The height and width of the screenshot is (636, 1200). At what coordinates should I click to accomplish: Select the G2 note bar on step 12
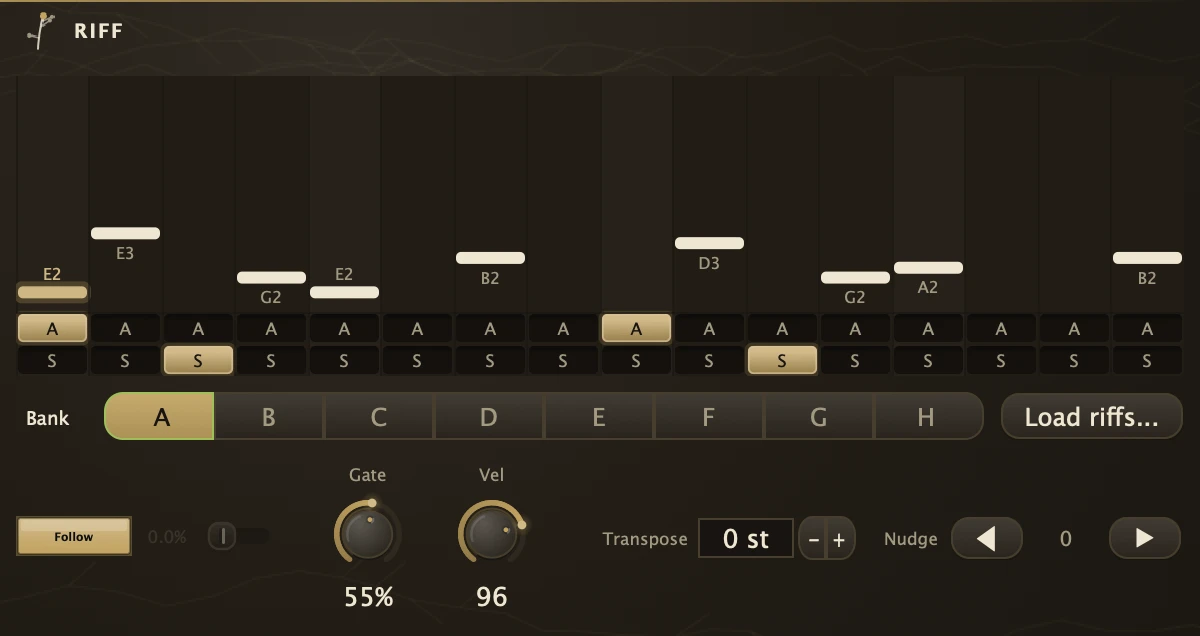tap(855, 277)
